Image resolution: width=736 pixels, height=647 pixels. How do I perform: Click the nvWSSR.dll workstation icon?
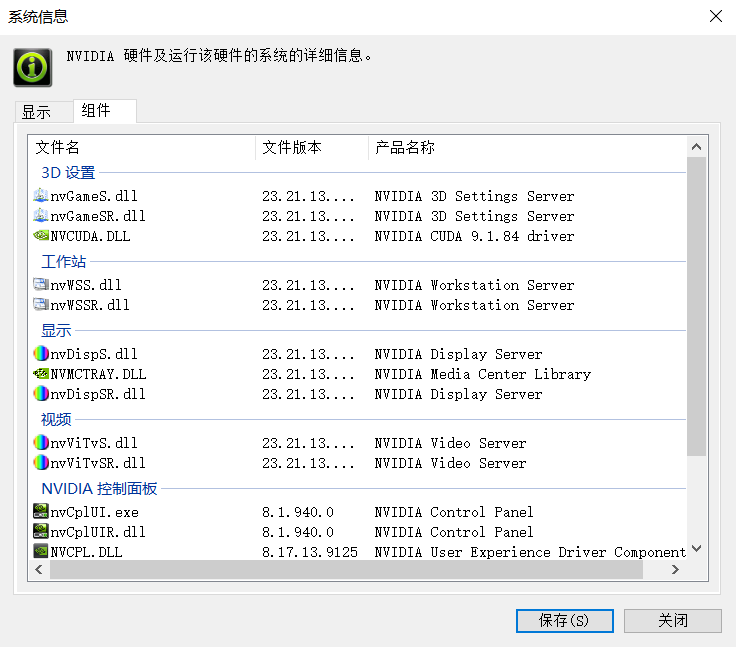pyautogui.click(x=41, y=304)
